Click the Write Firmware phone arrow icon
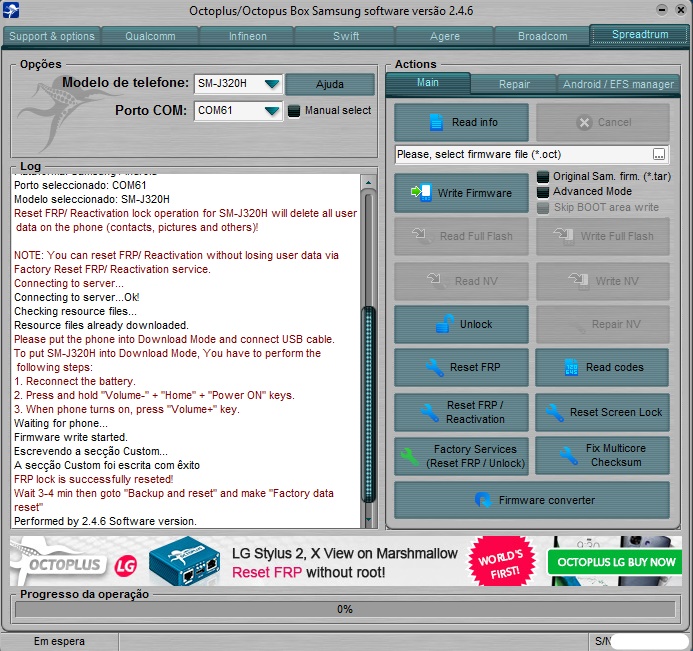Image resolution: width=693 pixels, height=651 pixels. pos(421,193)
